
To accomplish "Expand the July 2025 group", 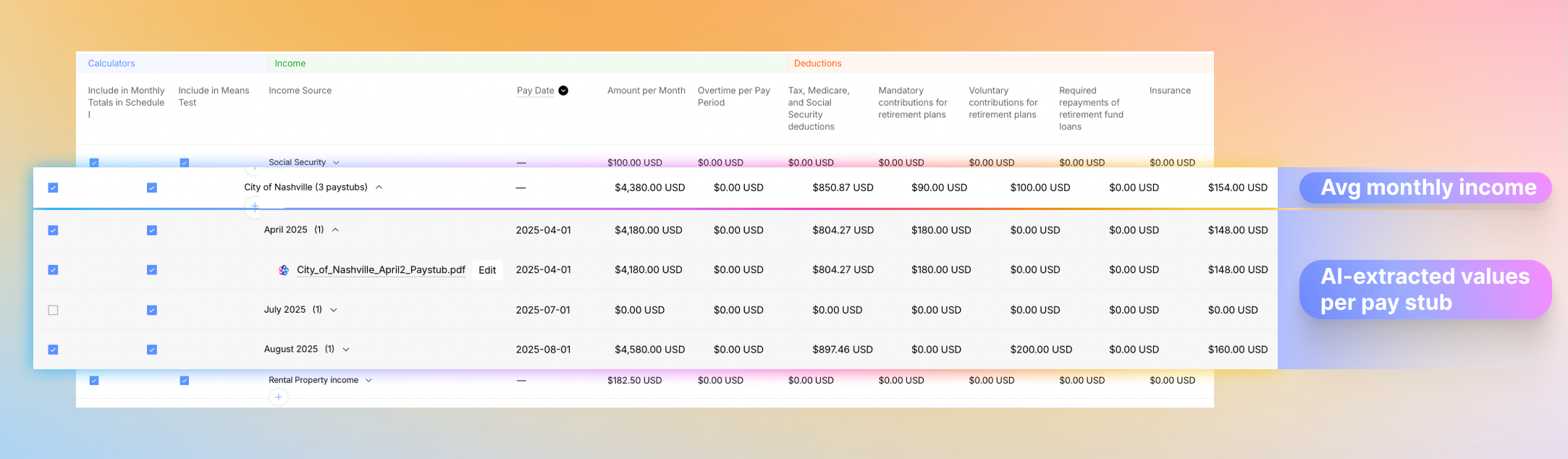I will point(334,310).
